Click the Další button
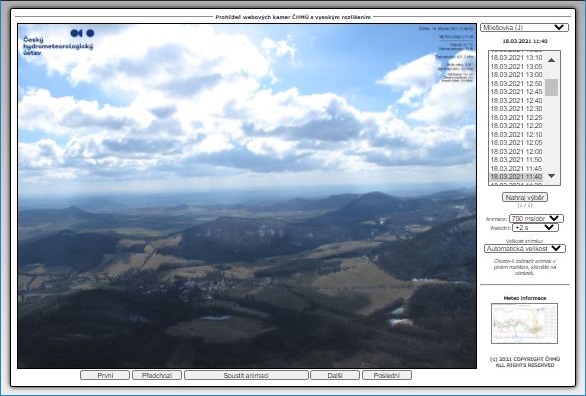The width and height of the screenshot is (586, 396). [335, 375]
